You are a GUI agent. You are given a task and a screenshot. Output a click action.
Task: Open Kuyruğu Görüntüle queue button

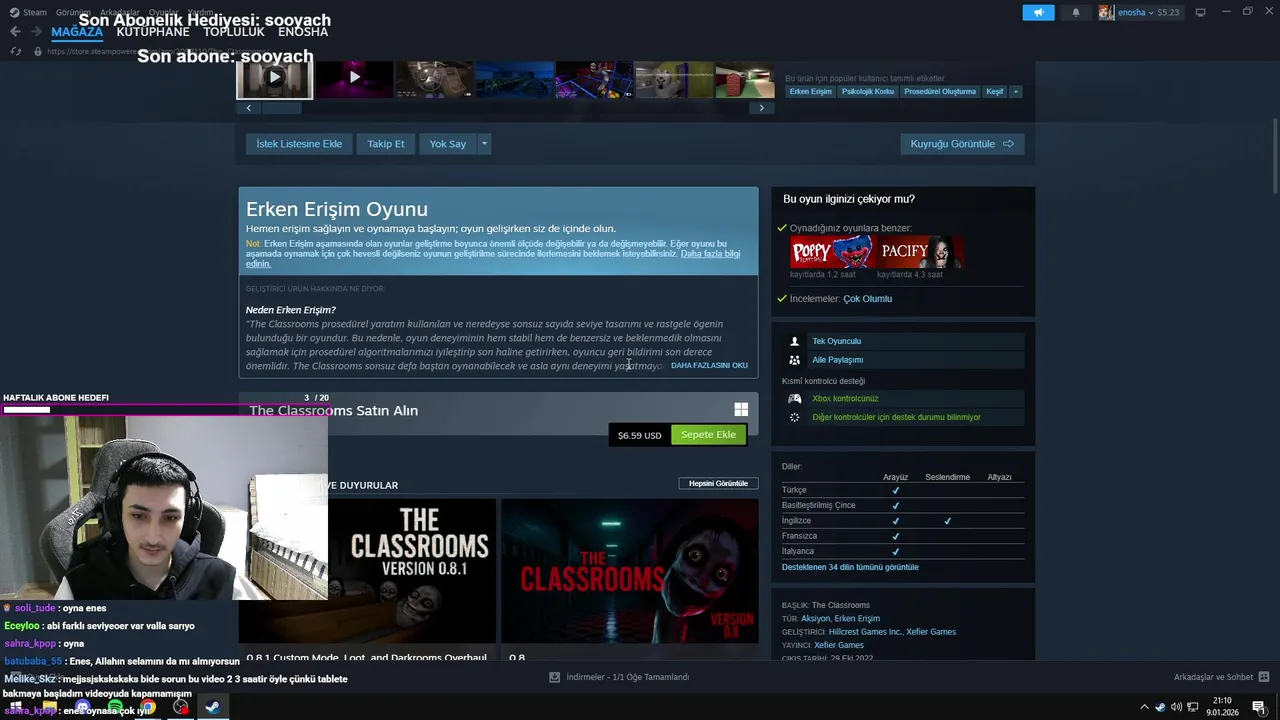962,144
